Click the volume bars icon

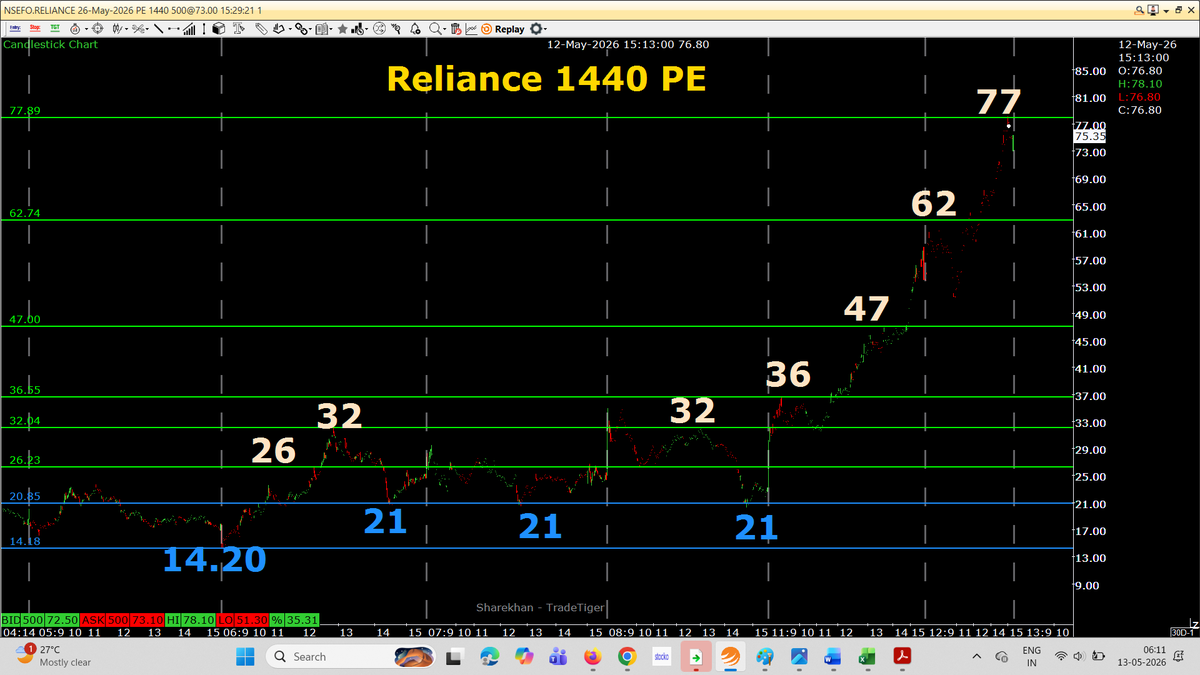(189, 29)
